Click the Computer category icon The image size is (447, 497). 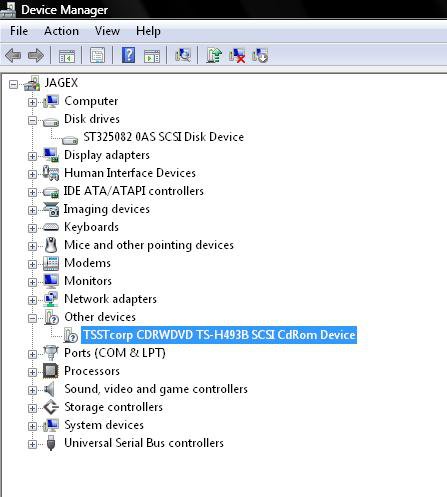[51, 101]
